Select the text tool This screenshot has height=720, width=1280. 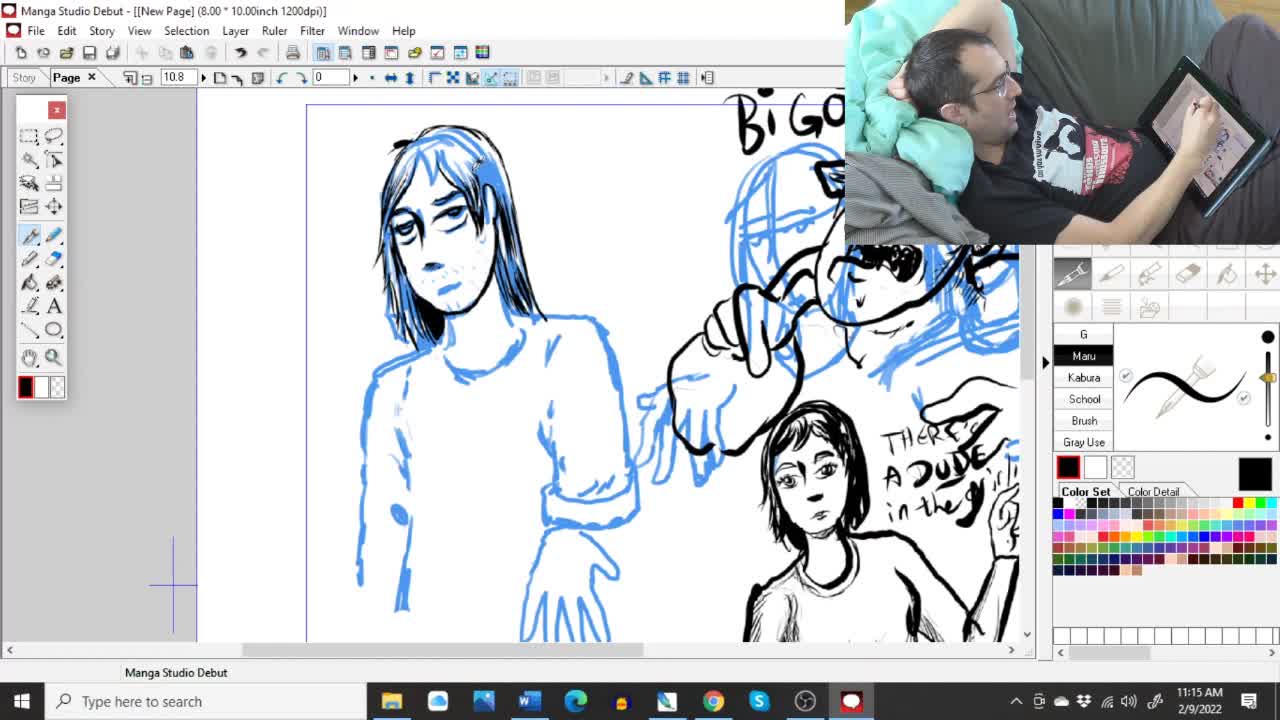[54, 307]
